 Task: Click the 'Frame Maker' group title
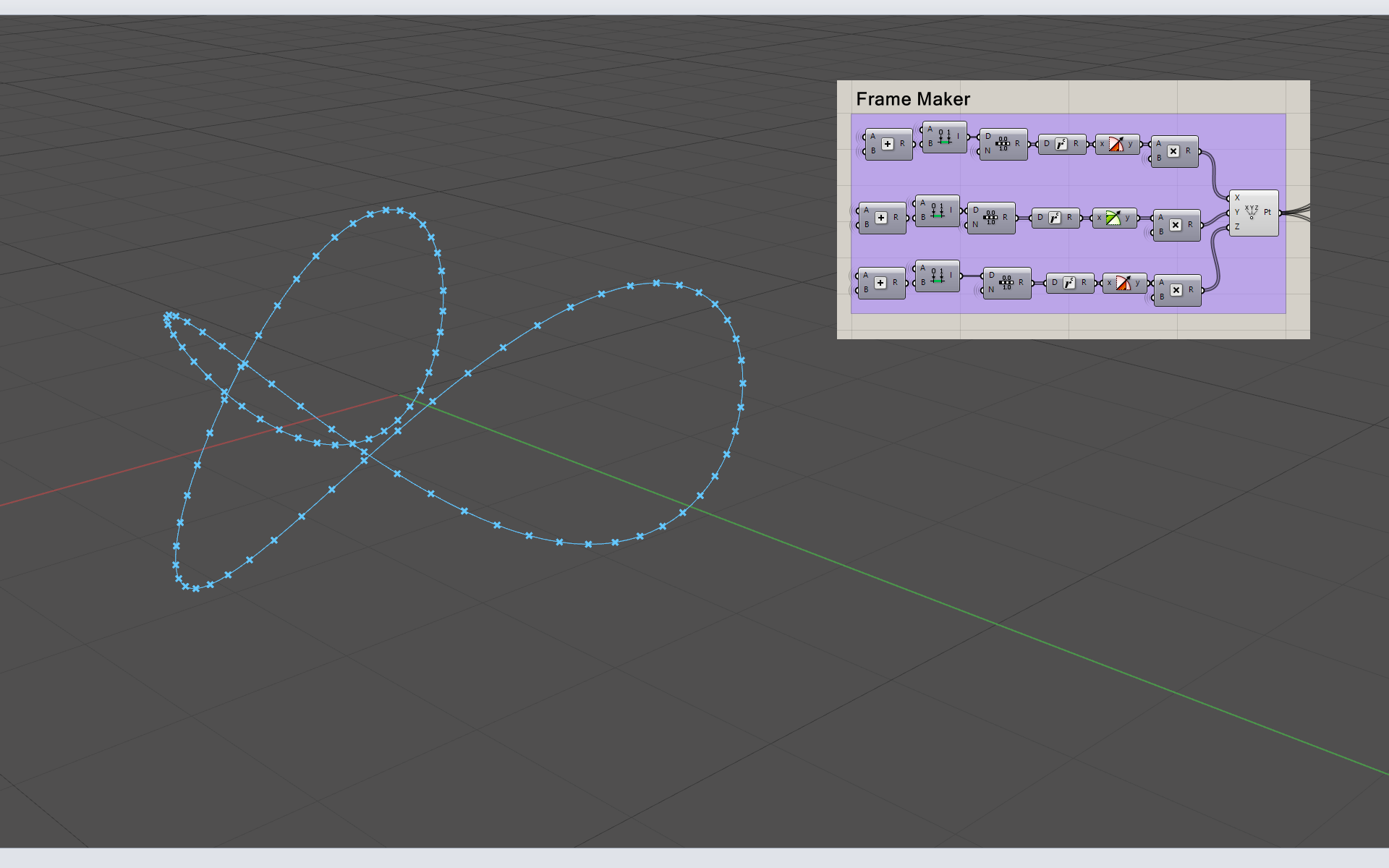913,99
